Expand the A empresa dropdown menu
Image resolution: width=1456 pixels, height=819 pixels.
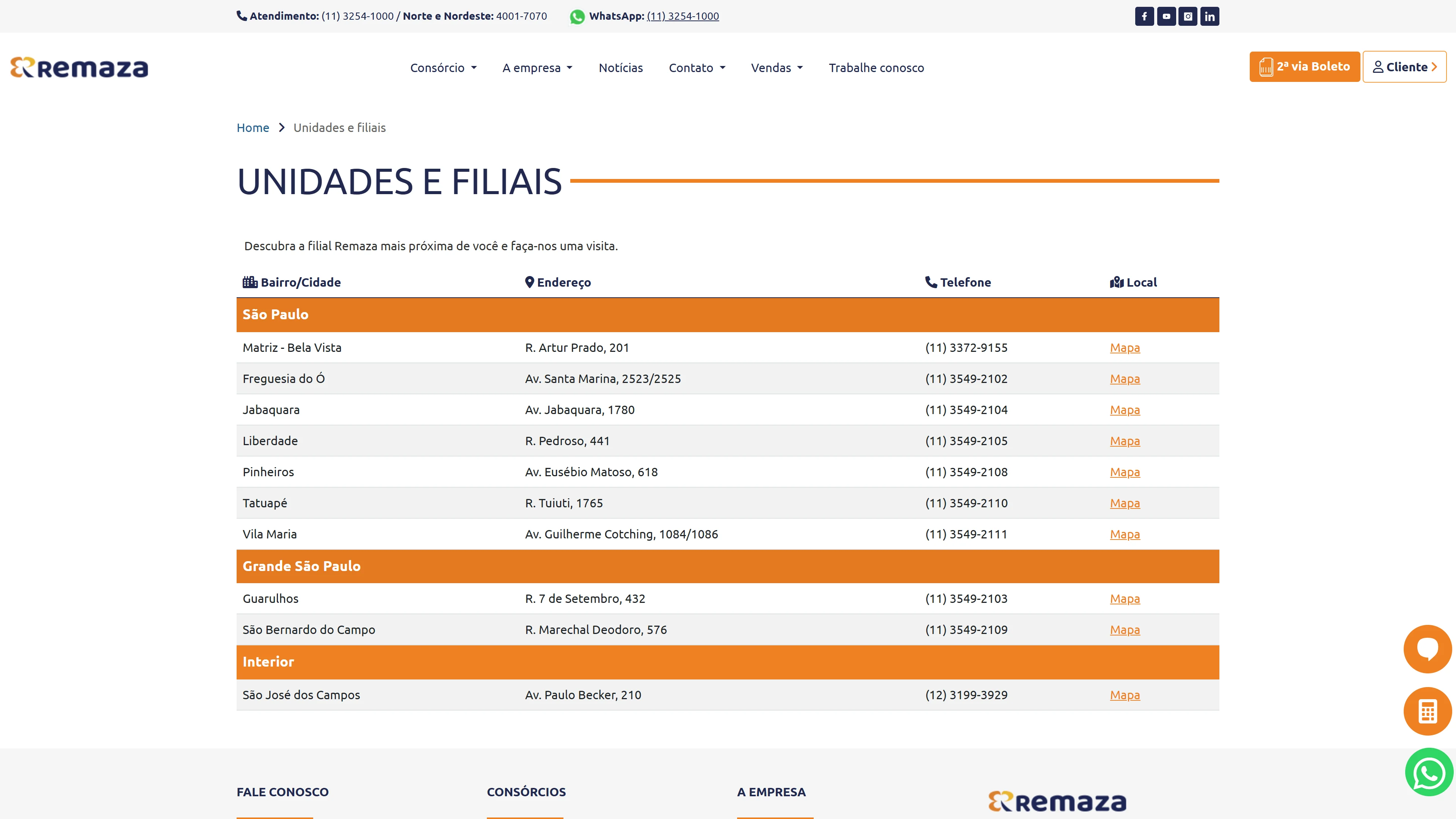pyautogui.click(x=537, y=68)
